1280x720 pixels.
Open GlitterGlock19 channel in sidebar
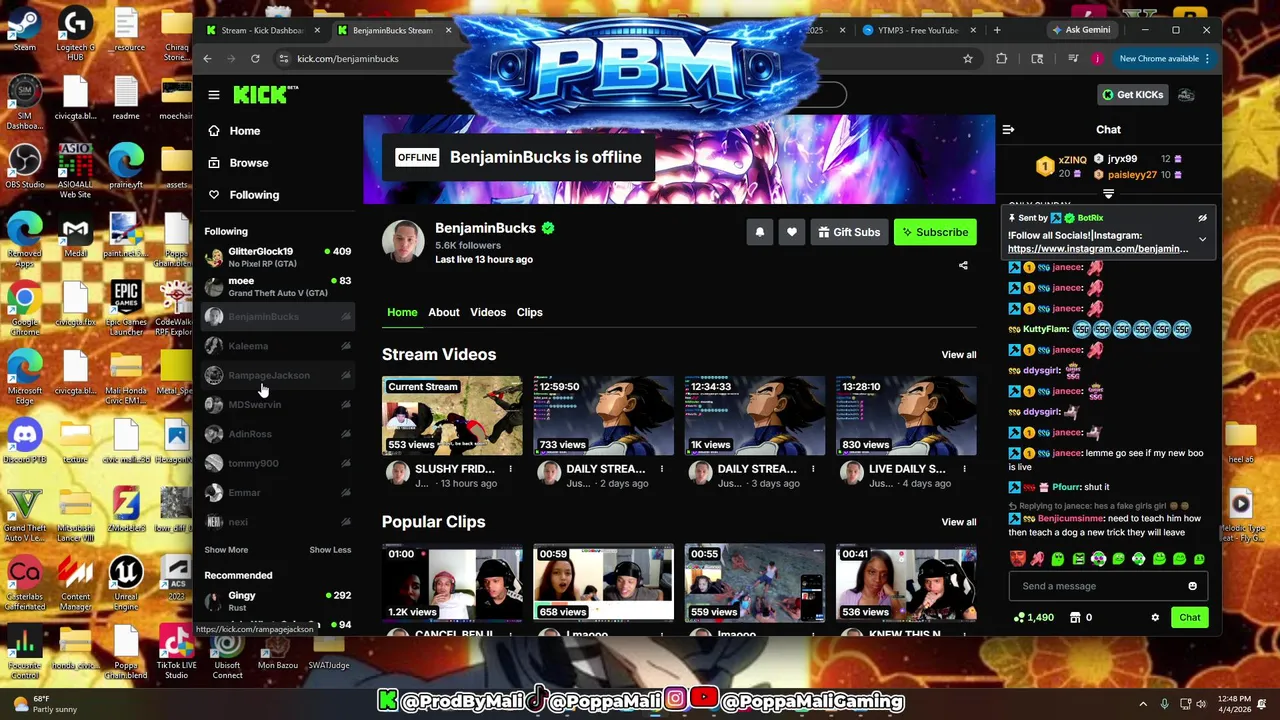pyautogui.click(x=278, y=257)
